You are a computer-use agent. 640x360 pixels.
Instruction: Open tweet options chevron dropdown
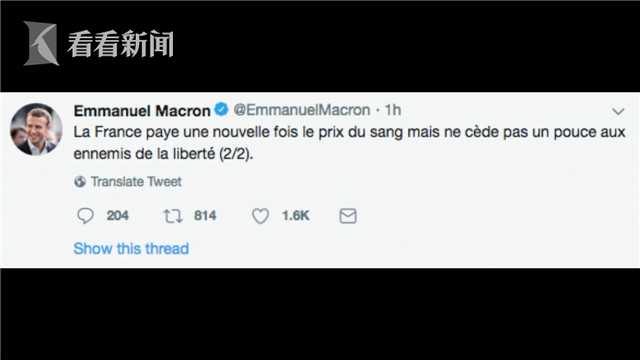tap(618, 111)
